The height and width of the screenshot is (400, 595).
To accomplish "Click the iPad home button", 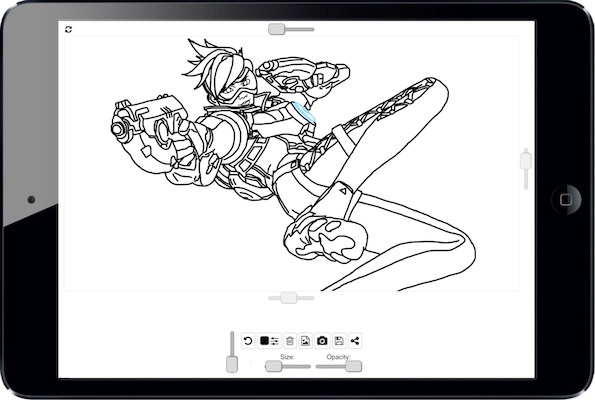I will tap(566, 200).
